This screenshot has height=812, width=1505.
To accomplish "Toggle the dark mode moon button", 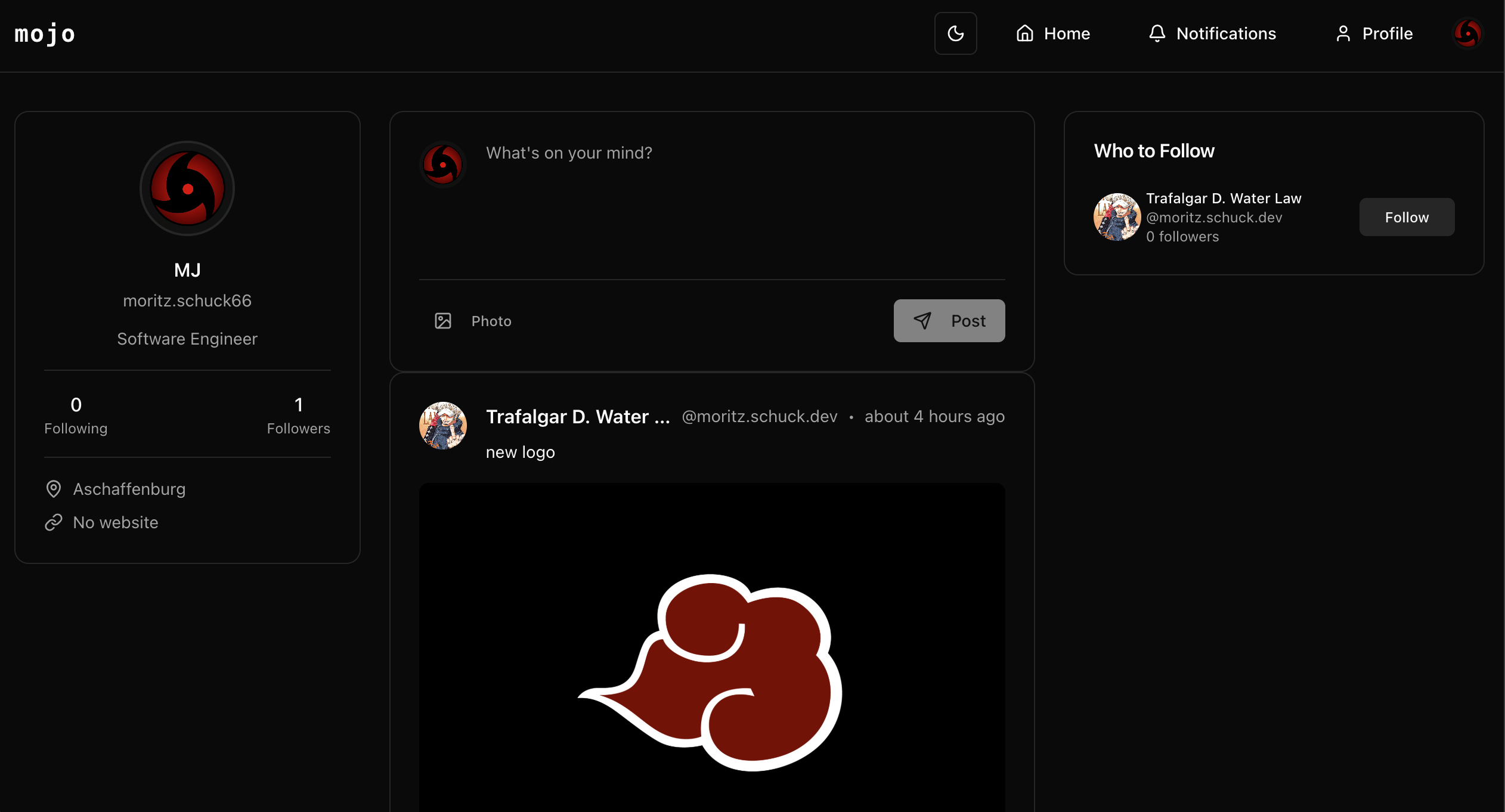I will click(955, 33).
